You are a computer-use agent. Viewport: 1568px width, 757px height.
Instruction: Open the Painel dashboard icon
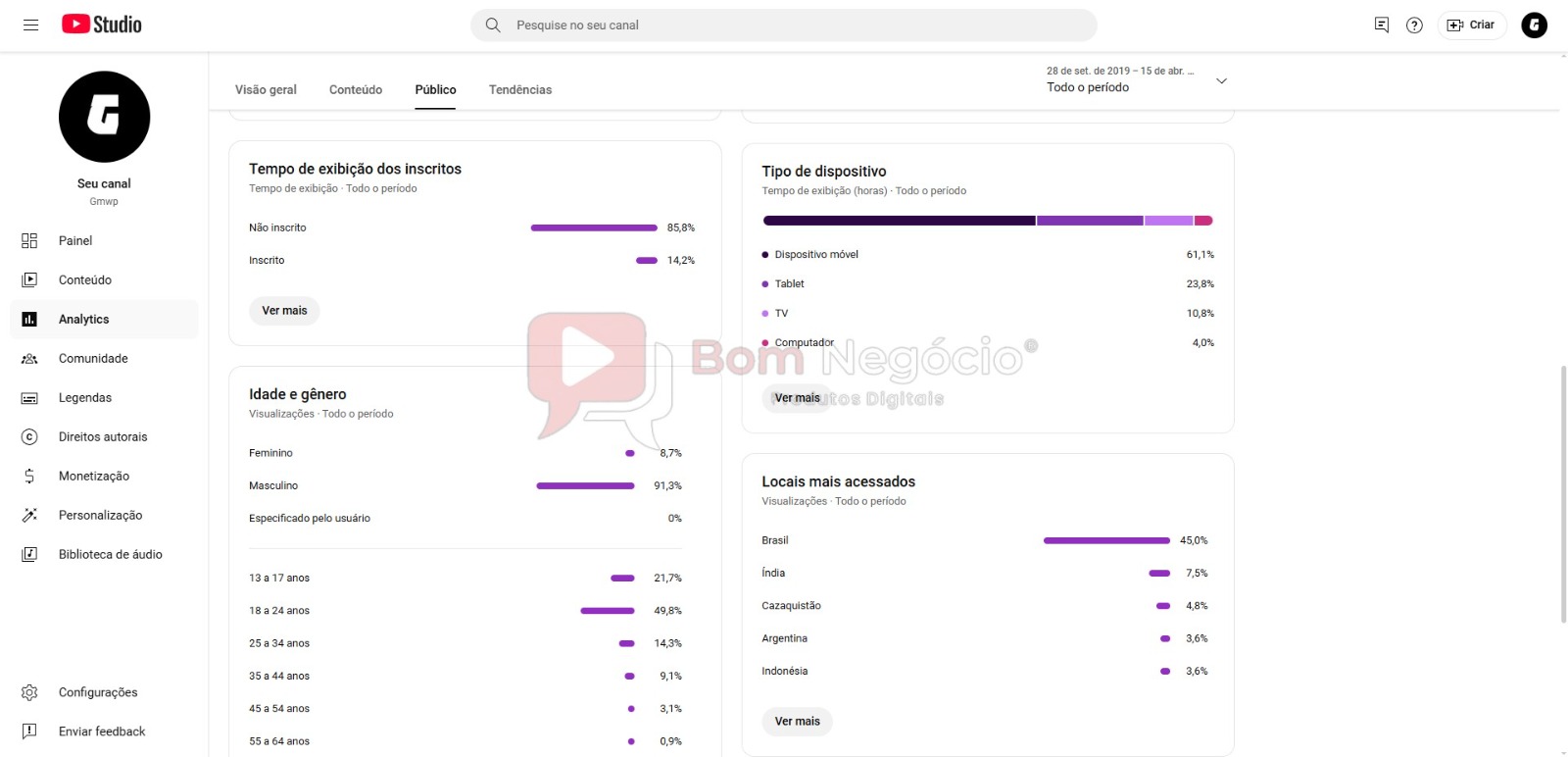point(29,241)
